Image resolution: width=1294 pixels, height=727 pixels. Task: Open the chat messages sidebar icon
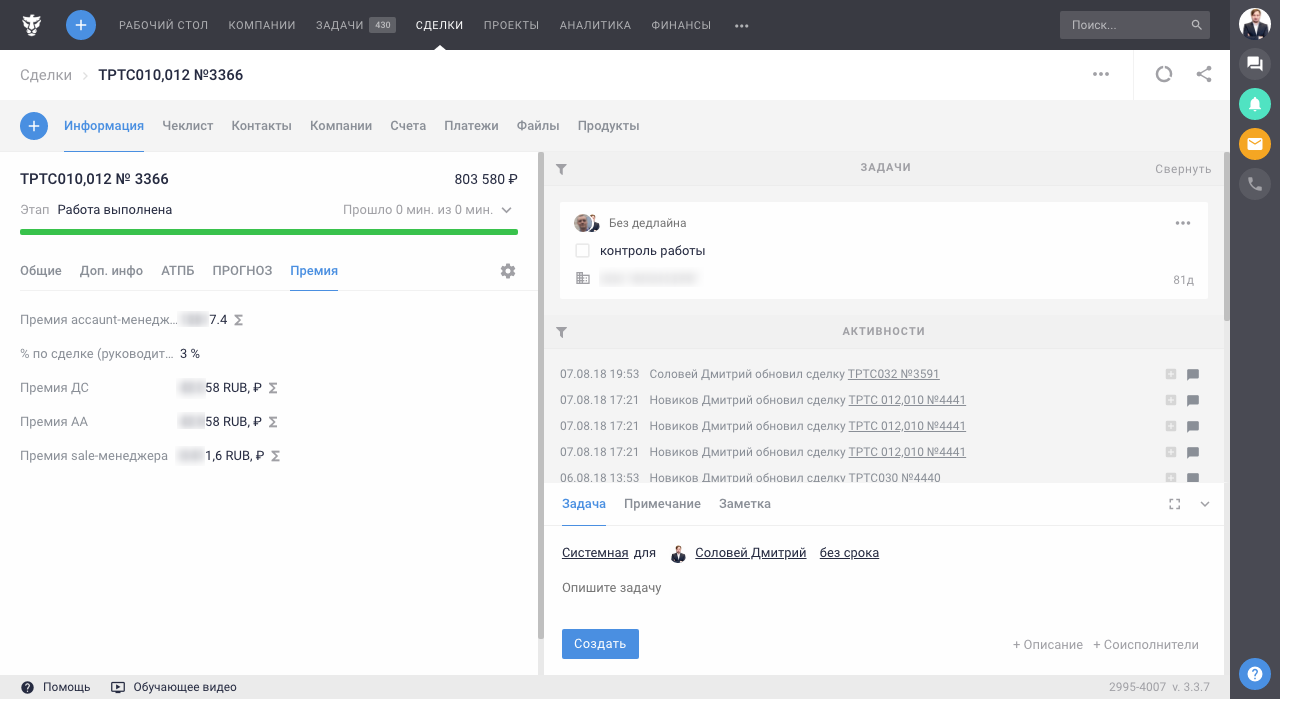click(x=1255, y=64)
